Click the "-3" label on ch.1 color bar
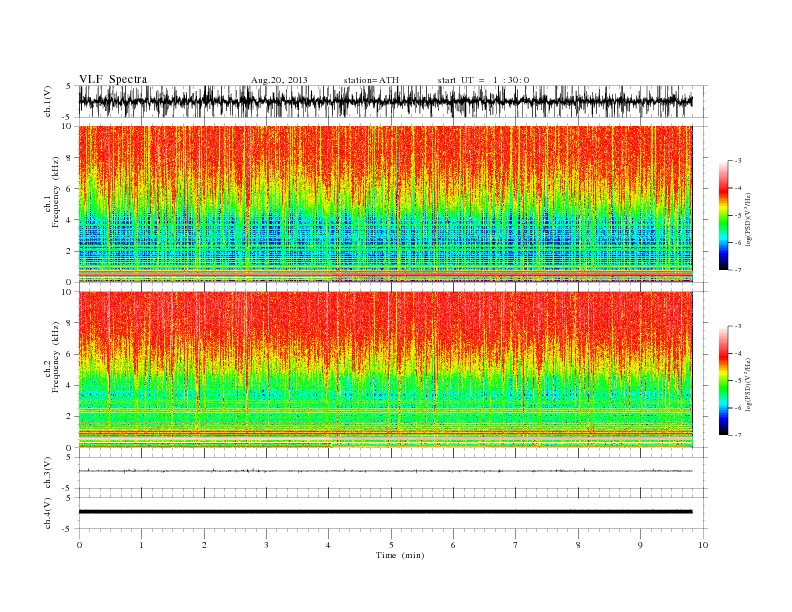The image size is (792, 612). [738, 161]
